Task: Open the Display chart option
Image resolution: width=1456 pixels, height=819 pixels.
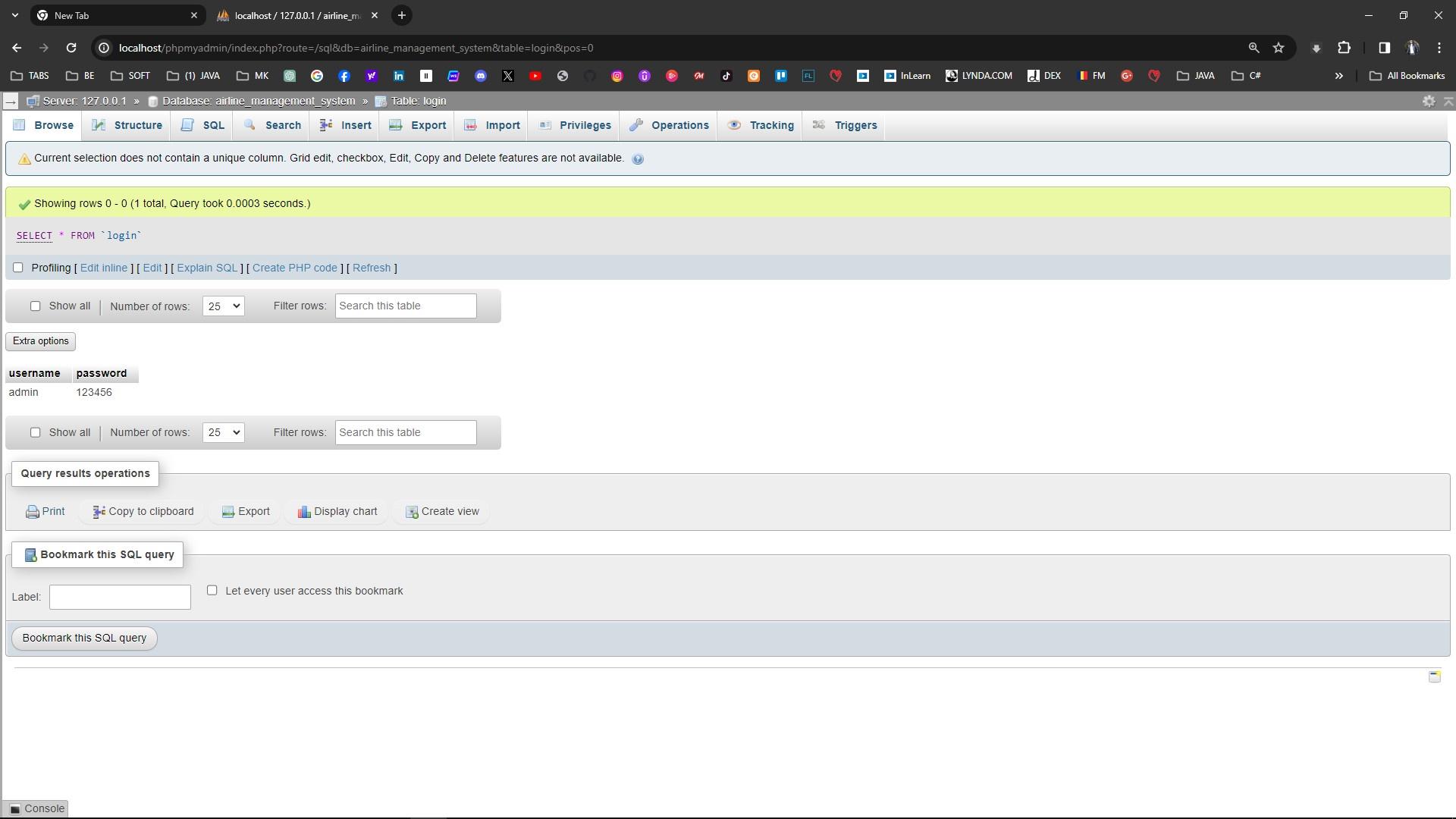Action: click(337, 511)
